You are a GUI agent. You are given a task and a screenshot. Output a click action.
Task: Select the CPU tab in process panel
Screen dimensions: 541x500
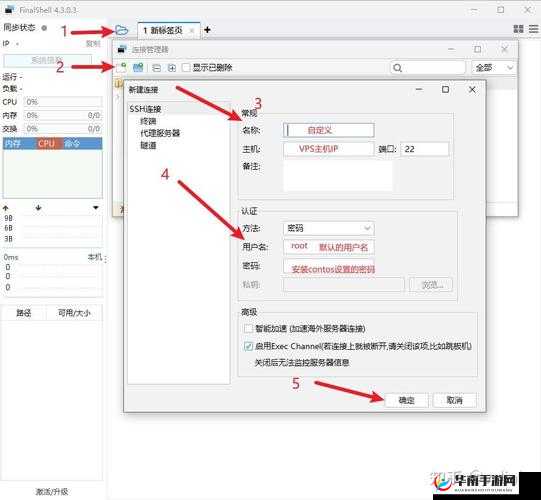pos(46,144)
